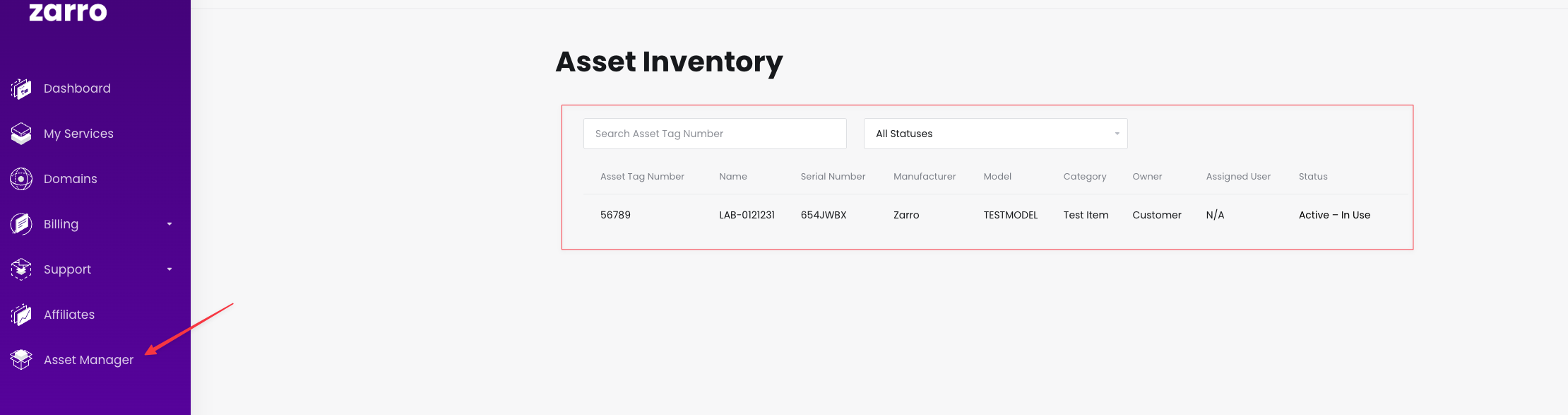The width and height of the screenshot is (1568, 415).
Task: Click the N/A assigned user cell
Action: (x=1215, y=215)
